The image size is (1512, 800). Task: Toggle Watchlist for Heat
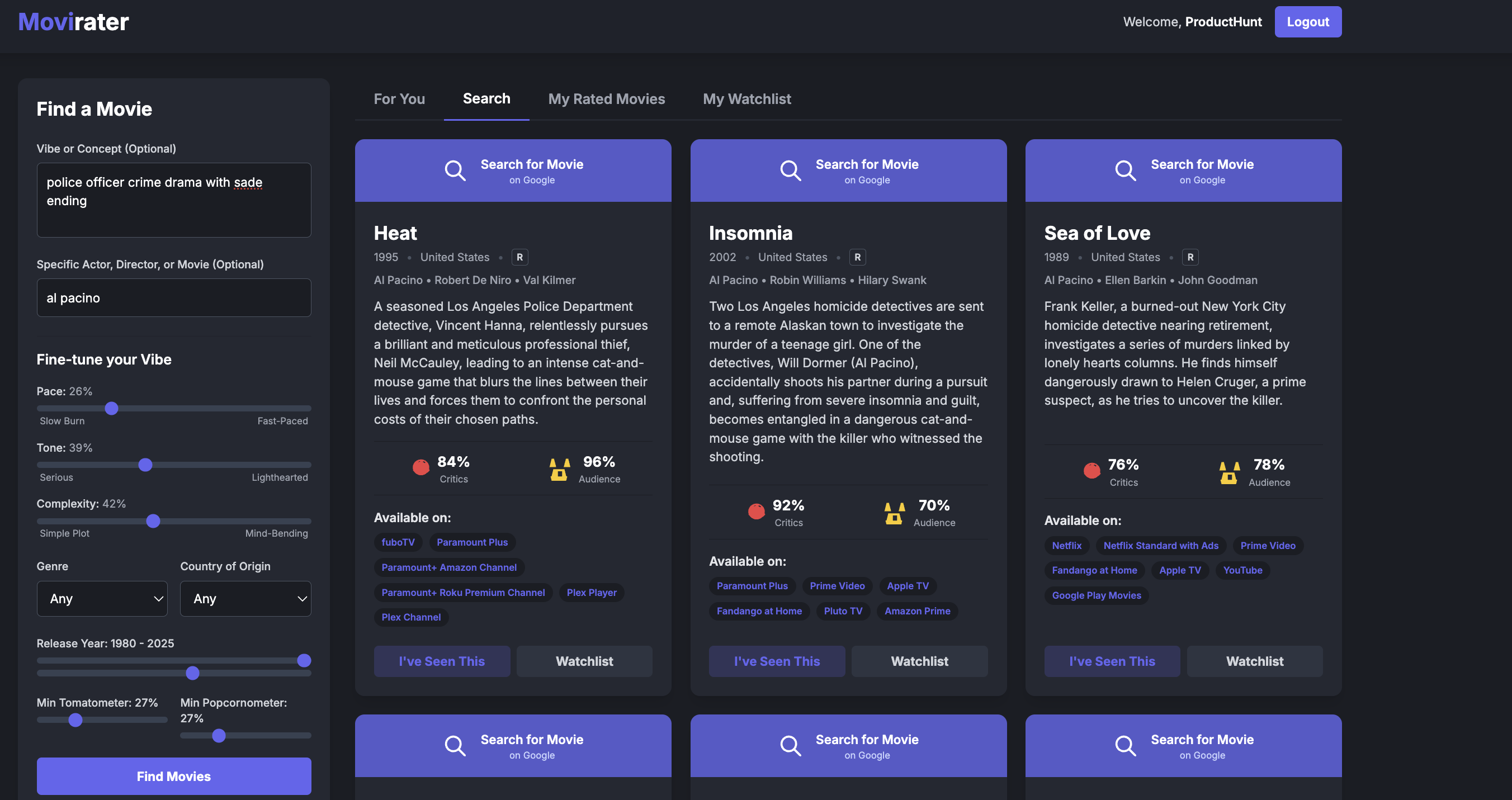tap(584, 661)
